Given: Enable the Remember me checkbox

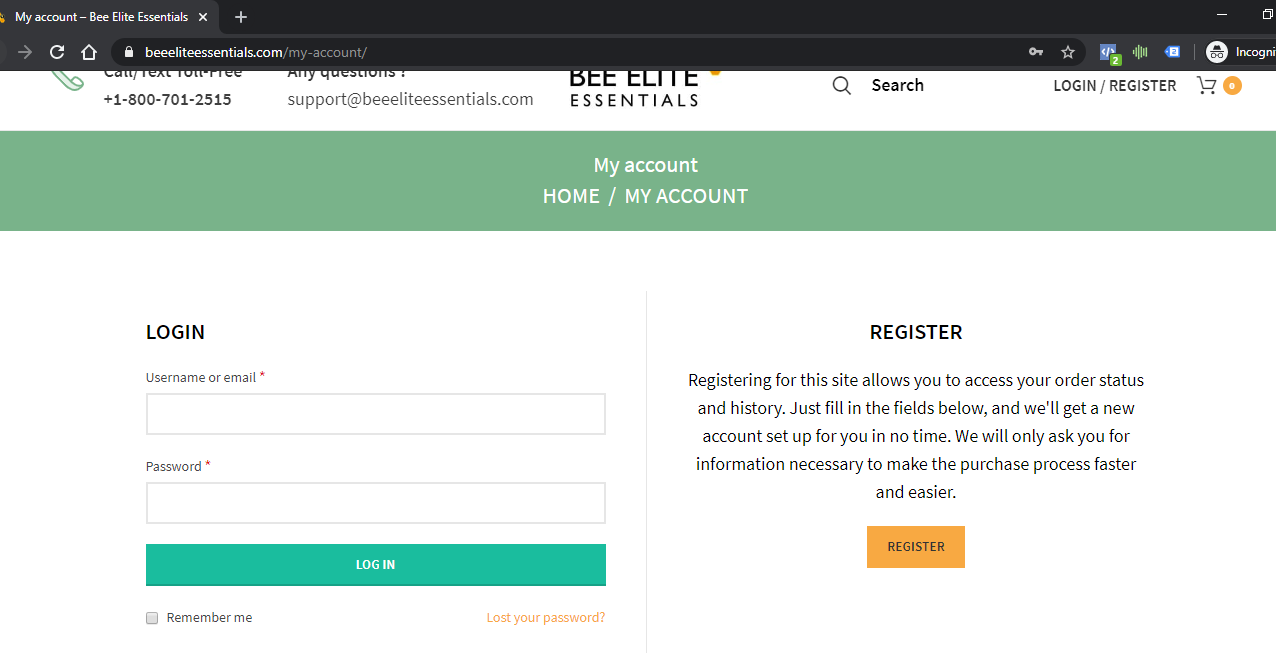Looking at the screenshot, I should pyautogui.click(x=152, y=618).
